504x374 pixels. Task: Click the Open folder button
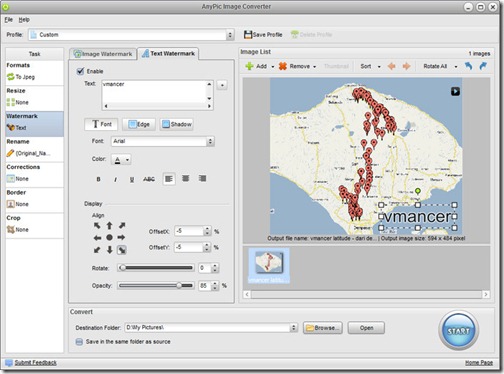[x=366, y=328]
